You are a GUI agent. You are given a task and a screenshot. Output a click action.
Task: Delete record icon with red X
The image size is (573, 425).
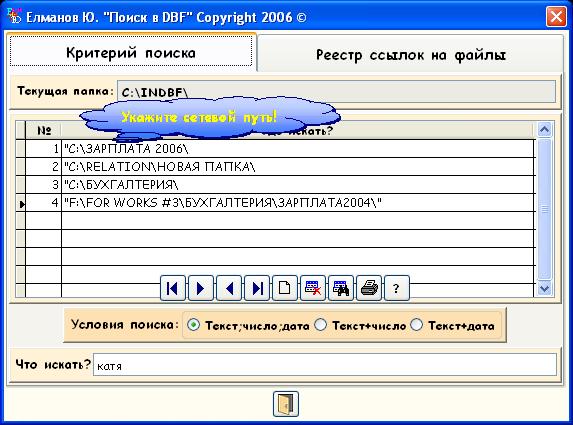313,288
